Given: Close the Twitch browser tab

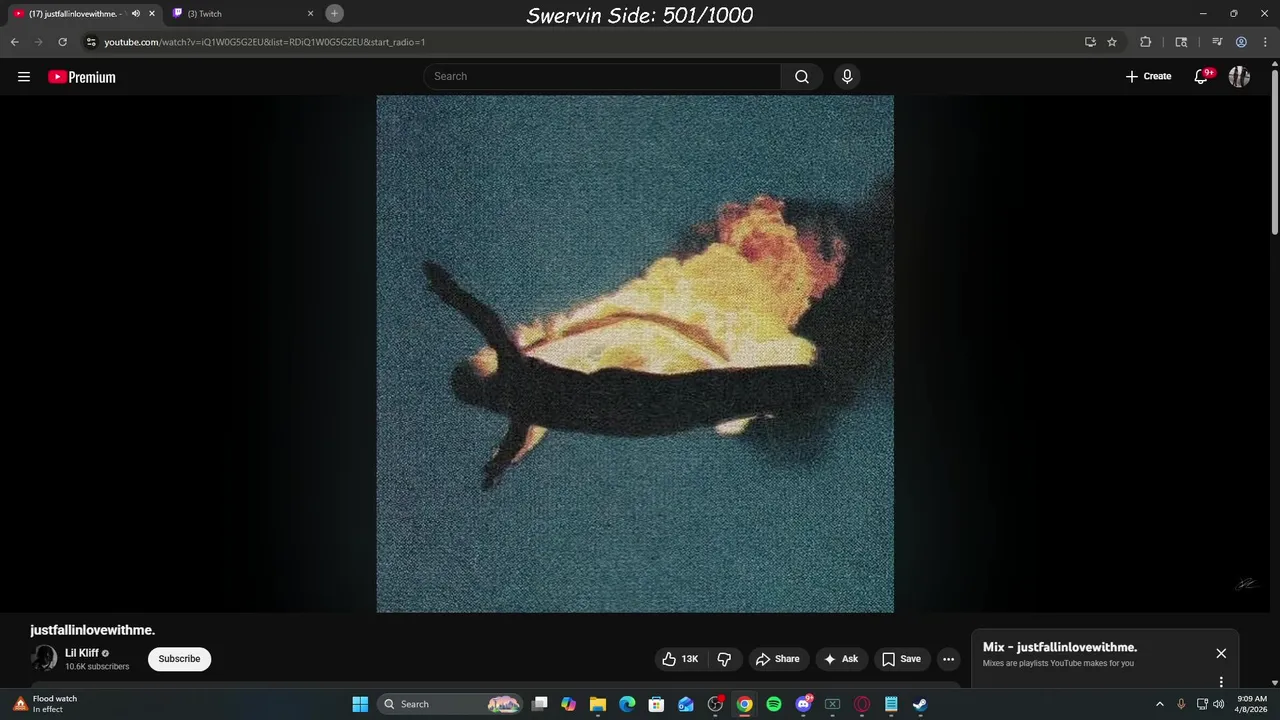Looking at the screenshot, I should [310, 14].
